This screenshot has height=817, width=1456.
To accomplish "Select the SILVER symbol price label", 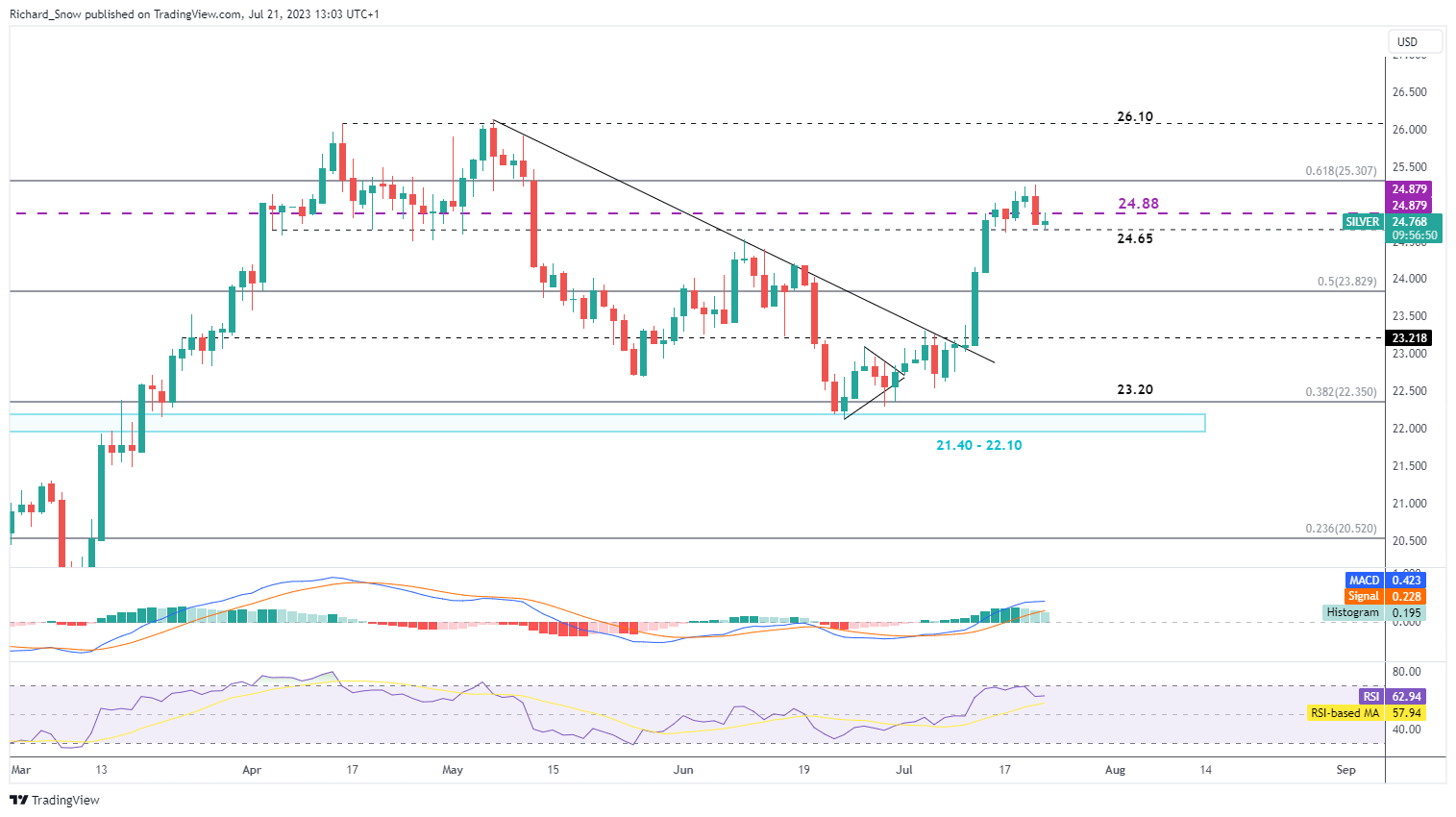I will [1362, 222].
